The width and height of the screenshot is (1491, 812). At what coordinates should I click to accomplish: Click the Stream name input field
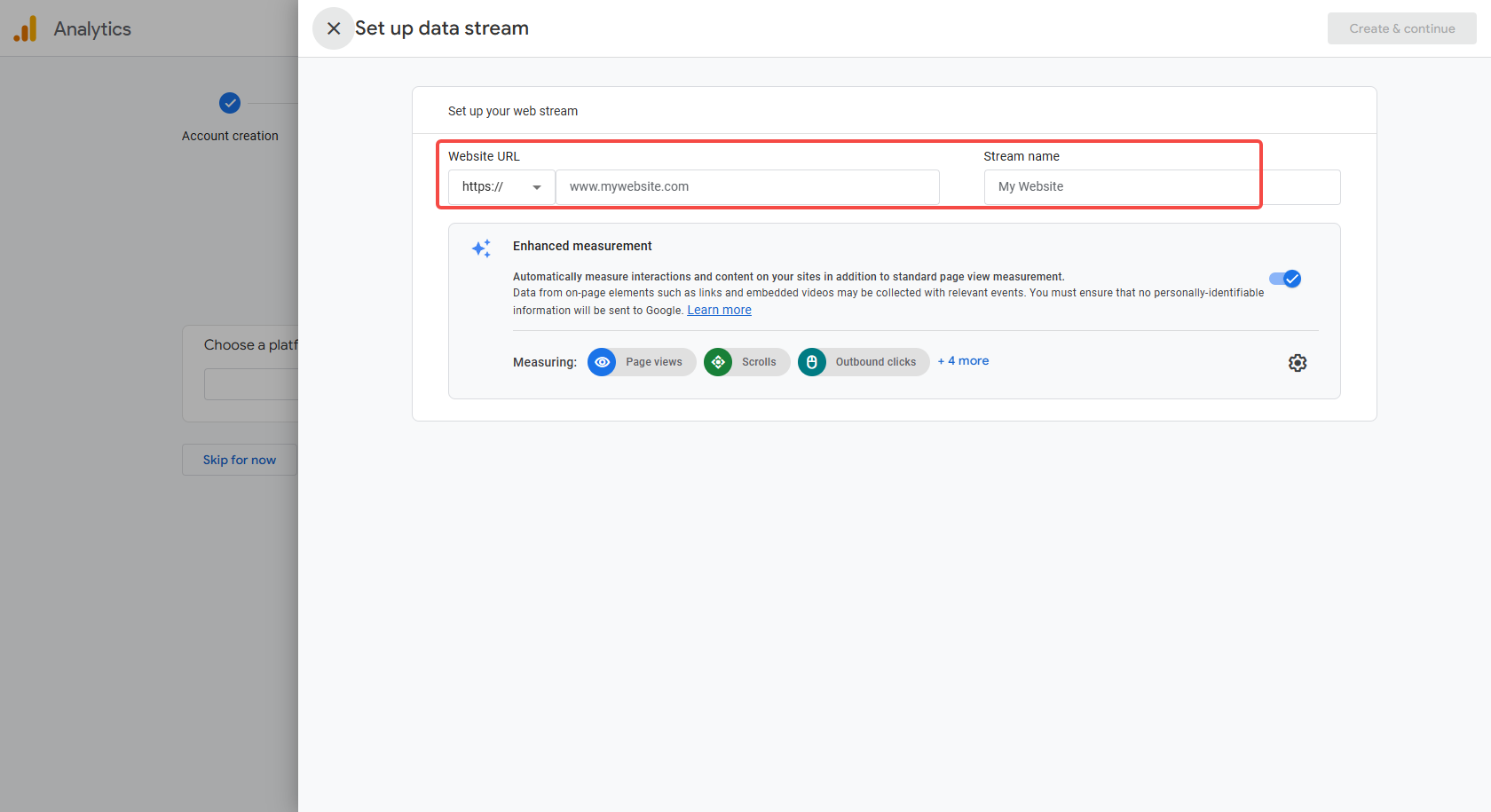(1162, 187)
